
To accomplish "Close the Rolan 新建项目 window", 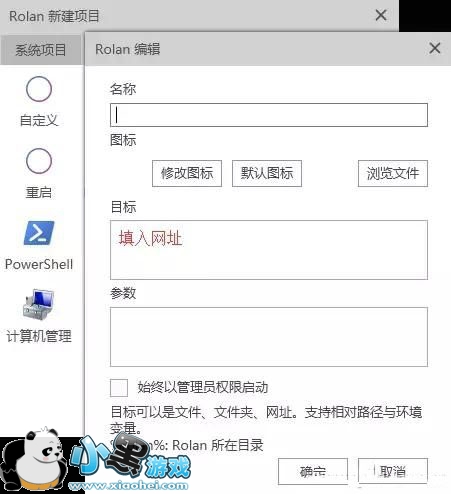I will click(x=381, y=15).
